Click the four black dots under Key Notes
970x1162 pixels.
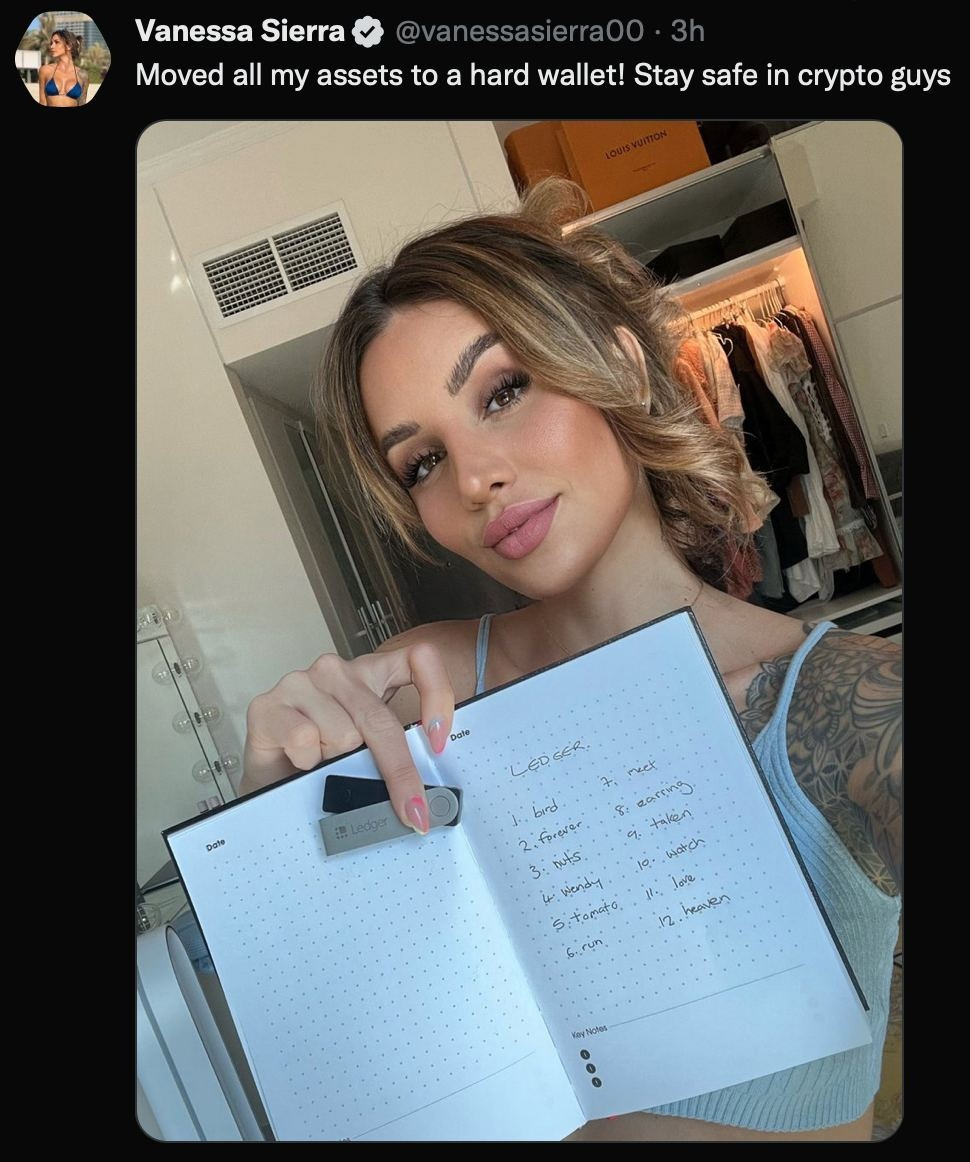click(591, 1068)
